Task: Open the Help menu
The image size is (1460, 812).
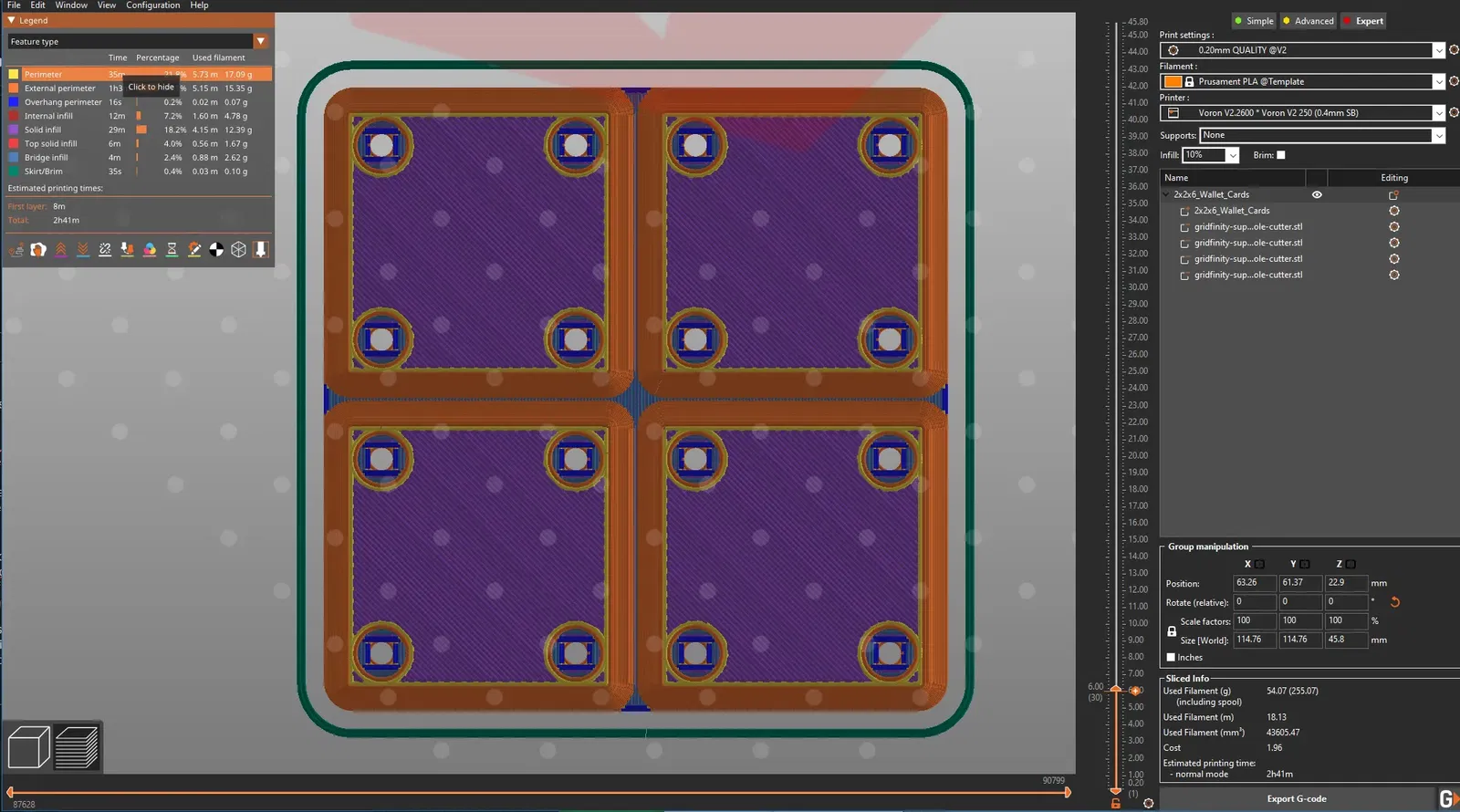Action: coord(199,5)
